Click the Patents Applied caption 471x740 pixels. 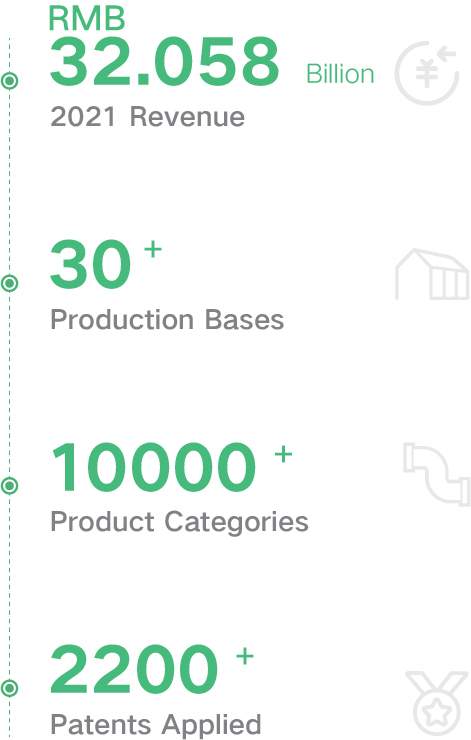[156, 725]
